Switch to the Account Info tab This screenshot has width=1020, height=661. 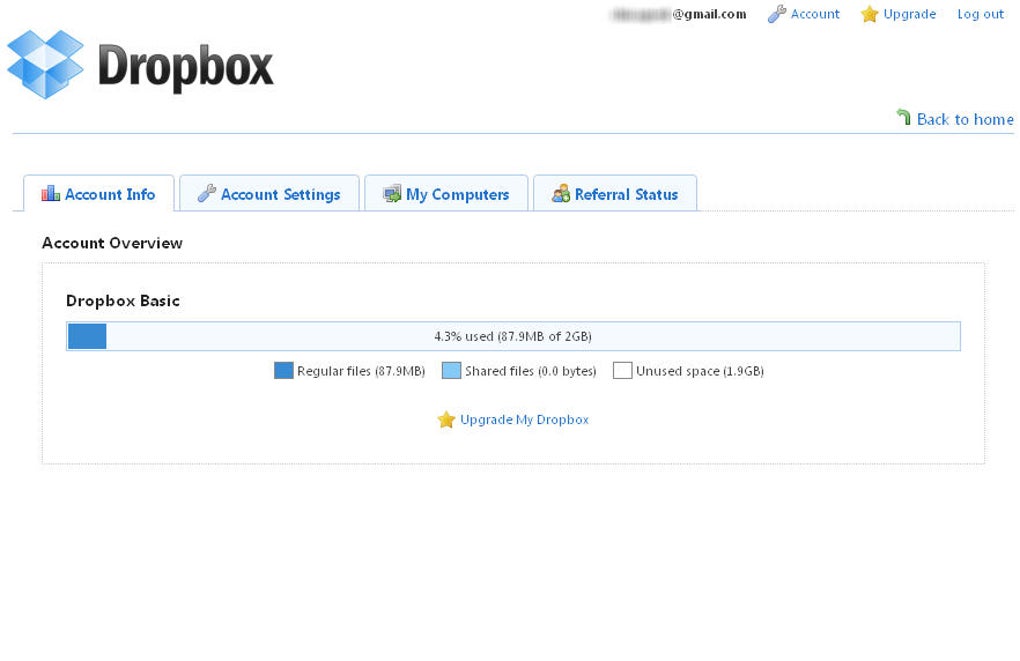99,193
